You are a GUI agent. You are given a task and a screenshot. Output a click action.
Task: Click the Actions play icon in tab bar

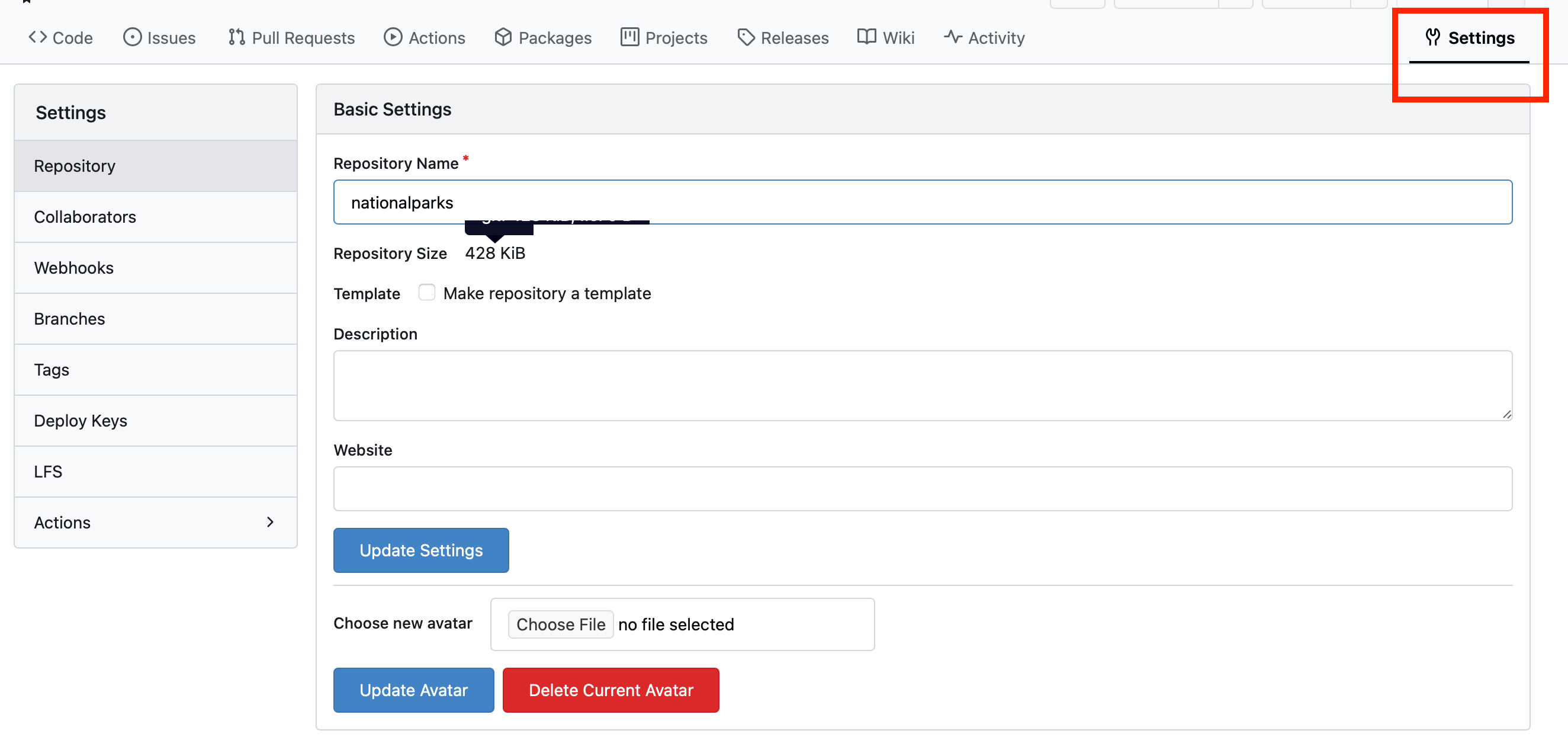point(393,37)
